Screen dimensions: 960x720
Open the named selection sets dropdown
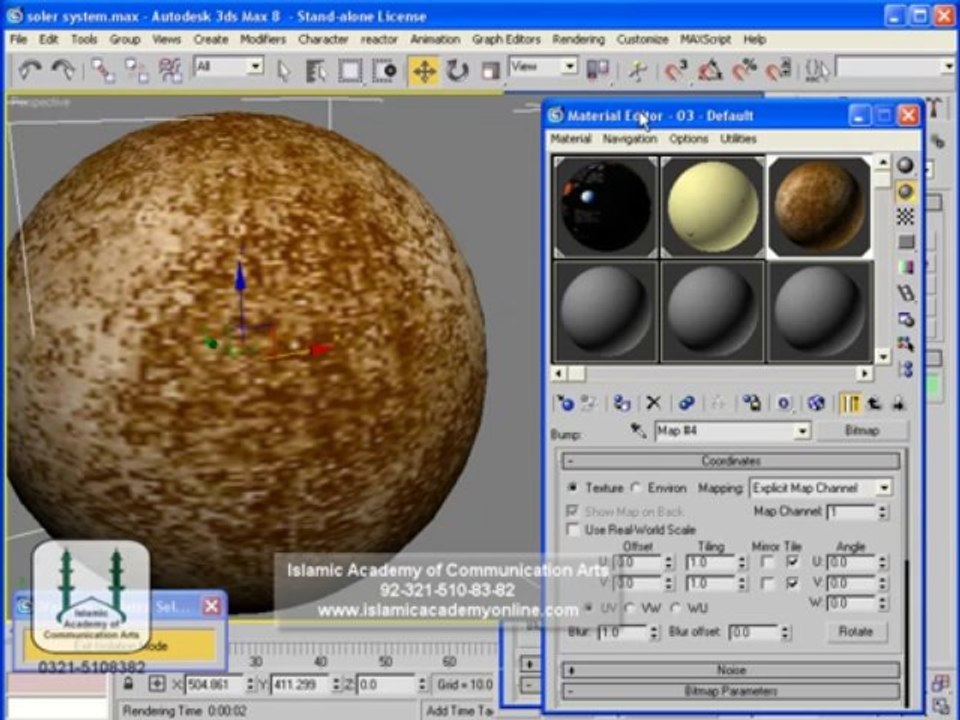(948, 66)
